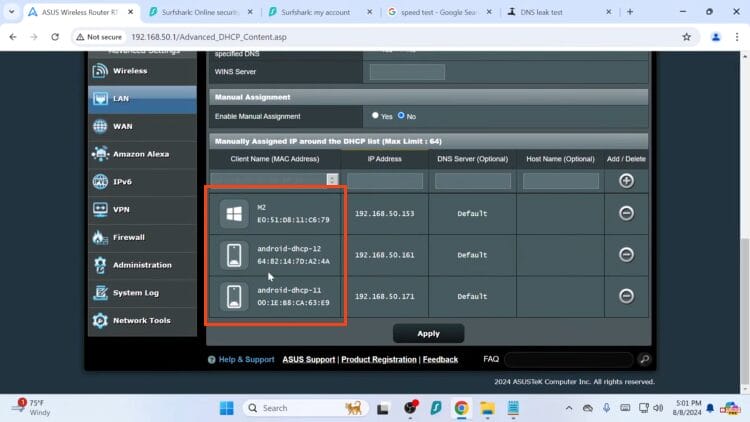This screenshot has width=750, height=422.
Task: Open a new browser tab
Action: coord(629,12)
